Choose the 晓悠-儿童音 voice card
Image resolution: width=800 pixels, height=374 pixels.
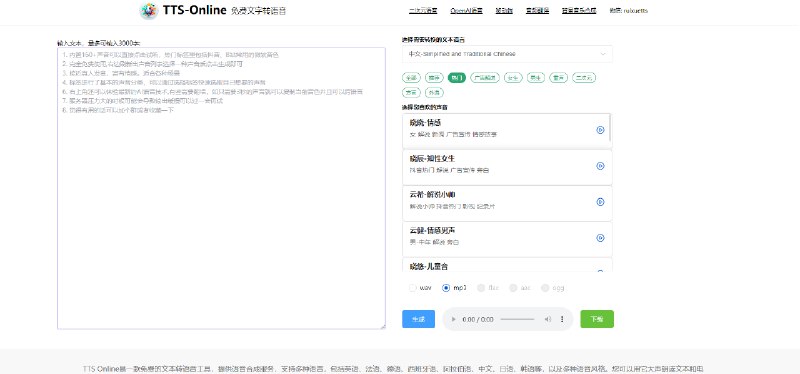(507, 265)
